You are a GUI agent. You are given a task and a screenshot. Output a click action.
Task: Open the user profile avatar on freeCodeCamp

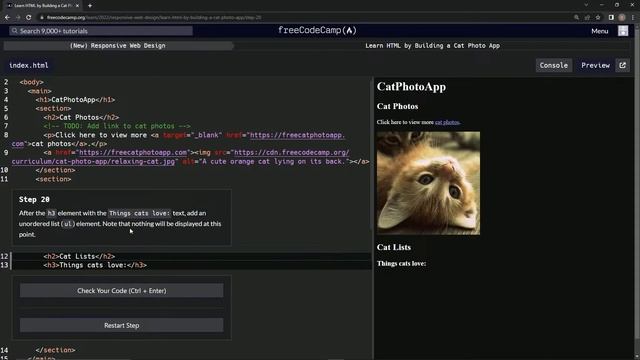pos(623,31)
